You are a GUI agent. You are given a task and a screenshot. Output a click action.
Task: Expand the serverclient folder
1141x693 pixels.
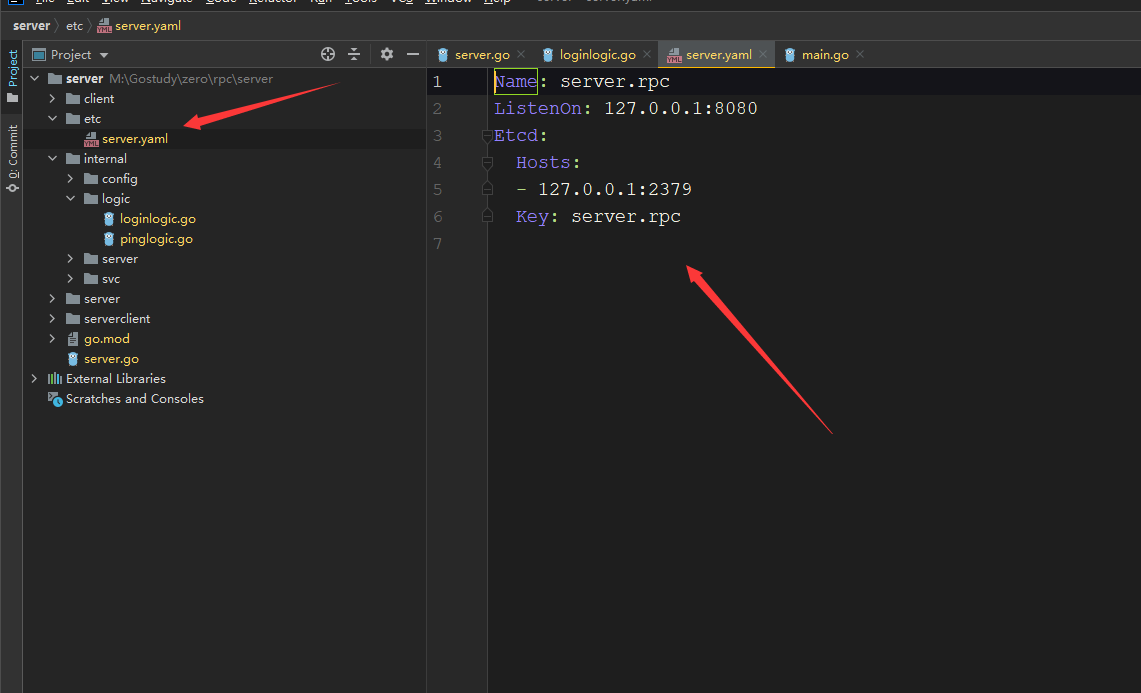(x=52, y=319)
